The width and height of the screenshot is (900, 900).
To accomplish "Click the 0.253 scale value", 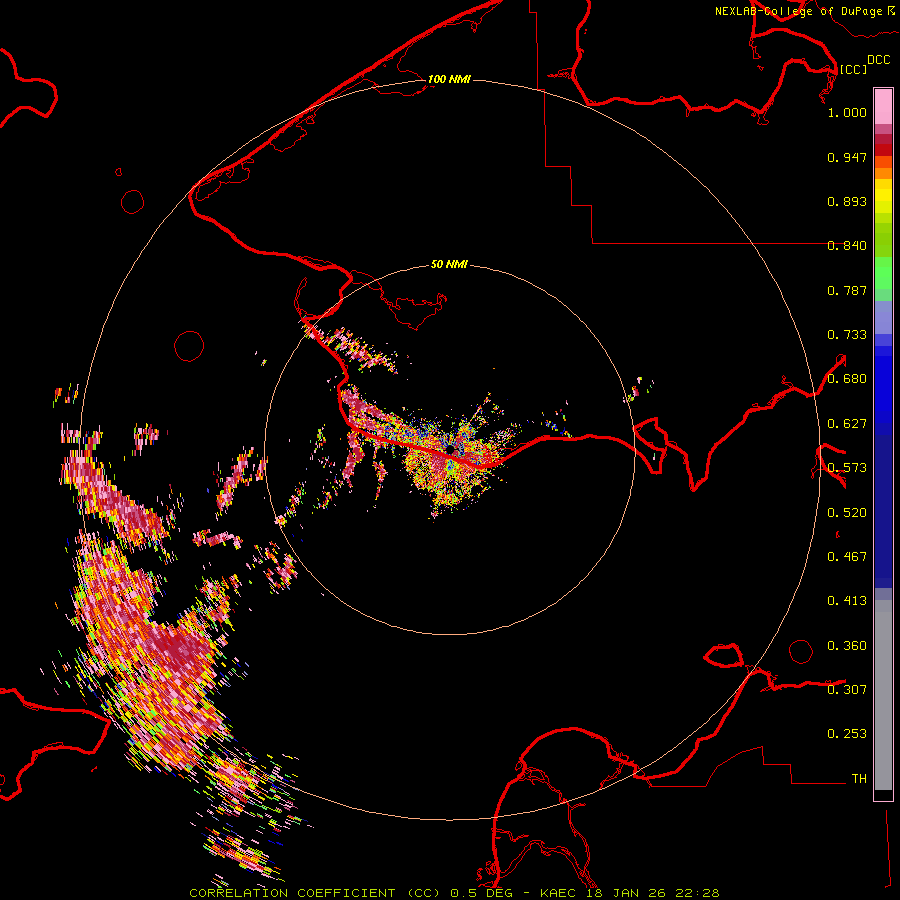I will 847,734.
